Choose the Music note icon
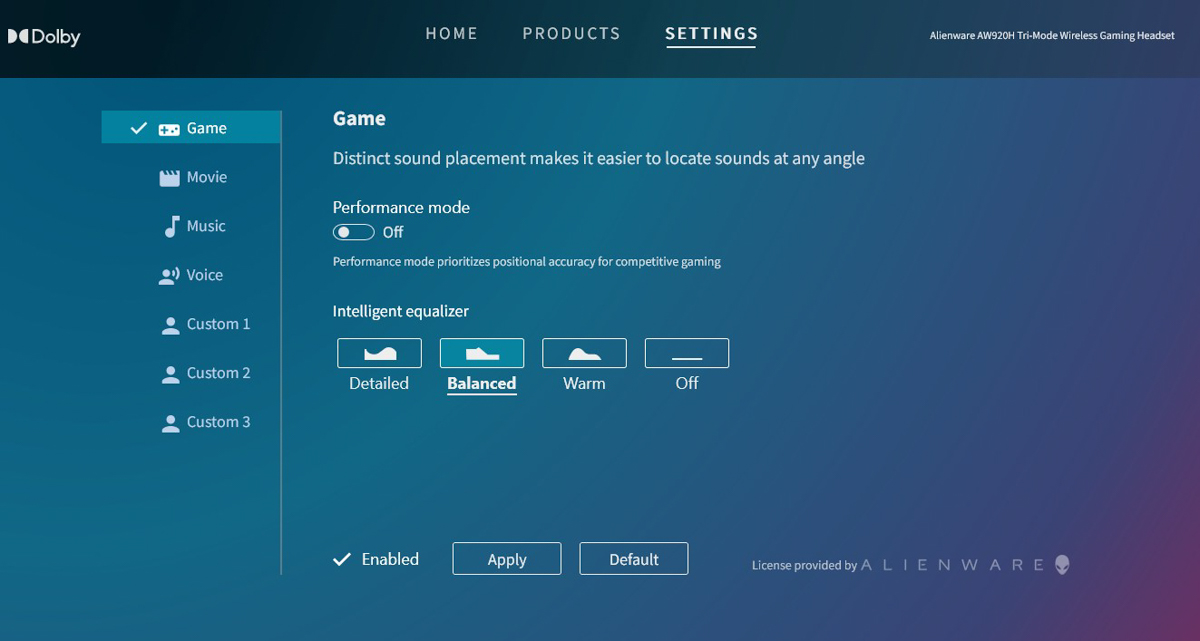The width and height of the screenshot is (1200, 641). pyautogui.click(x=171, y=226)
